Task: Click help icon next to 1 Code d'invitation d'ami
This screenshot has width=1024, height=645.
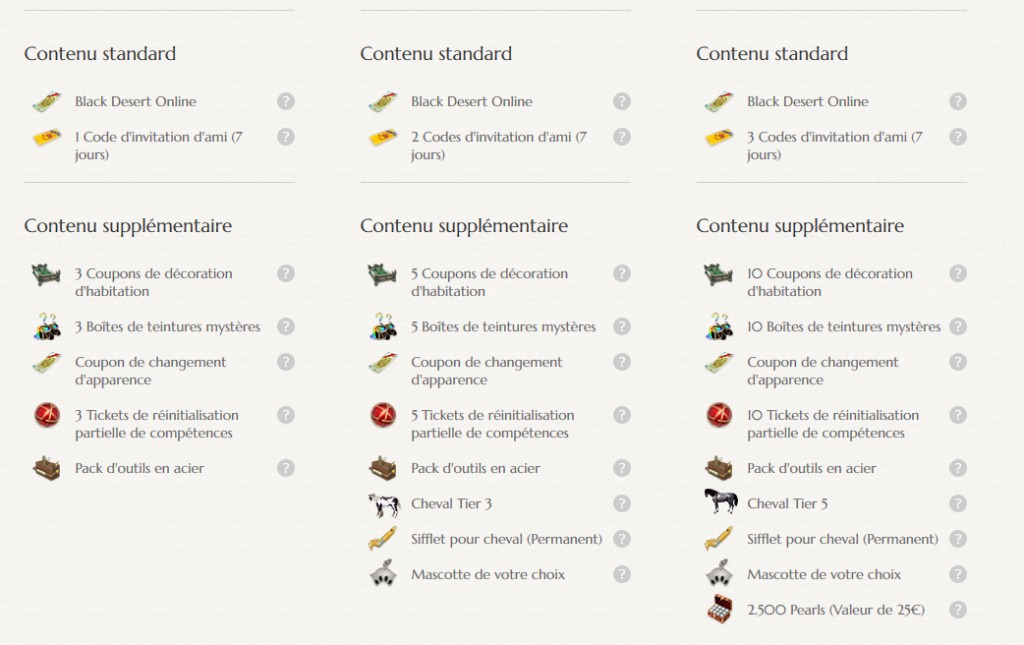Action: (x=286, y=137)
